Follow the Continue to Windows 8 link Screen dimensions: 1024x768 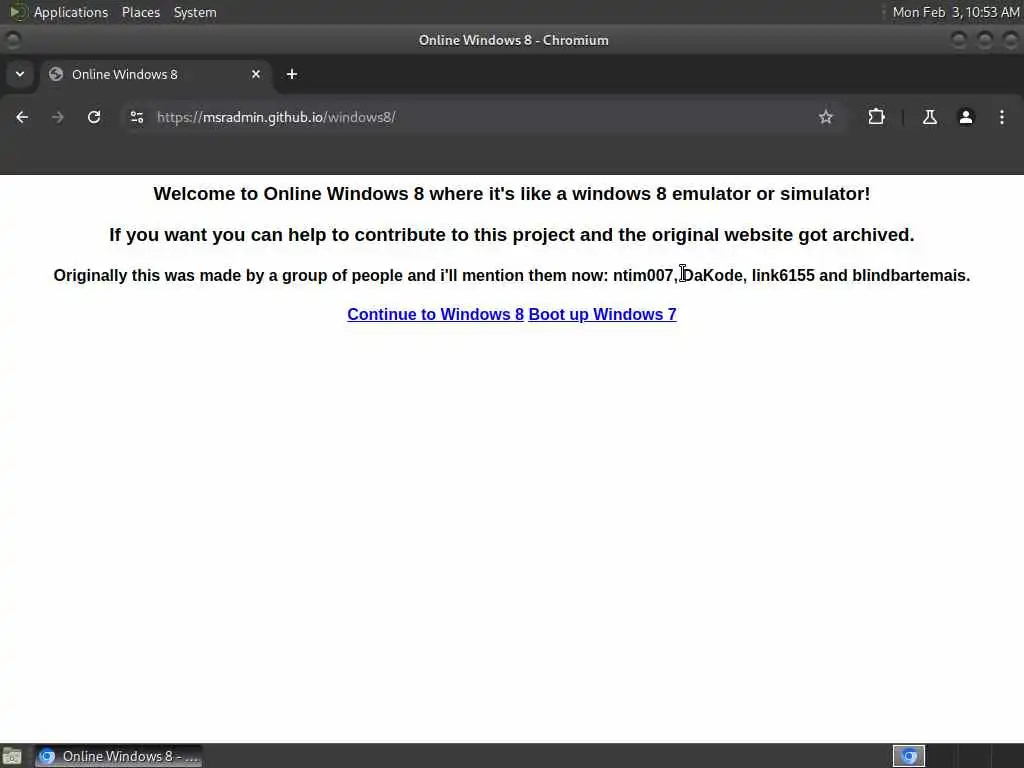(436, 314)
